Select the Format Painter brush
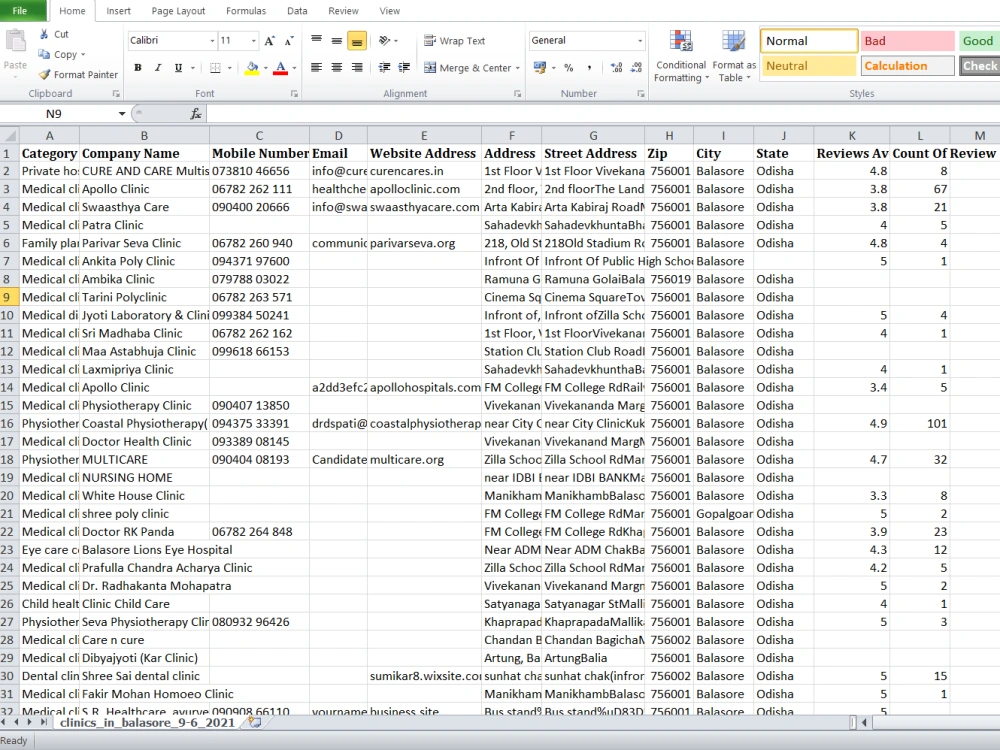This screenshot has width=1000, height=750. (x=44, y=75)
